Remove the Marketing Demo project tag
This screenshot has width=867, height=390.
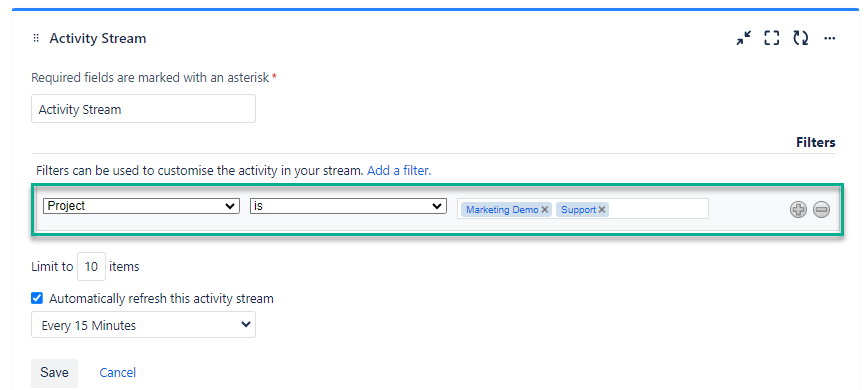pyautogui.click(x=545, y=210)
